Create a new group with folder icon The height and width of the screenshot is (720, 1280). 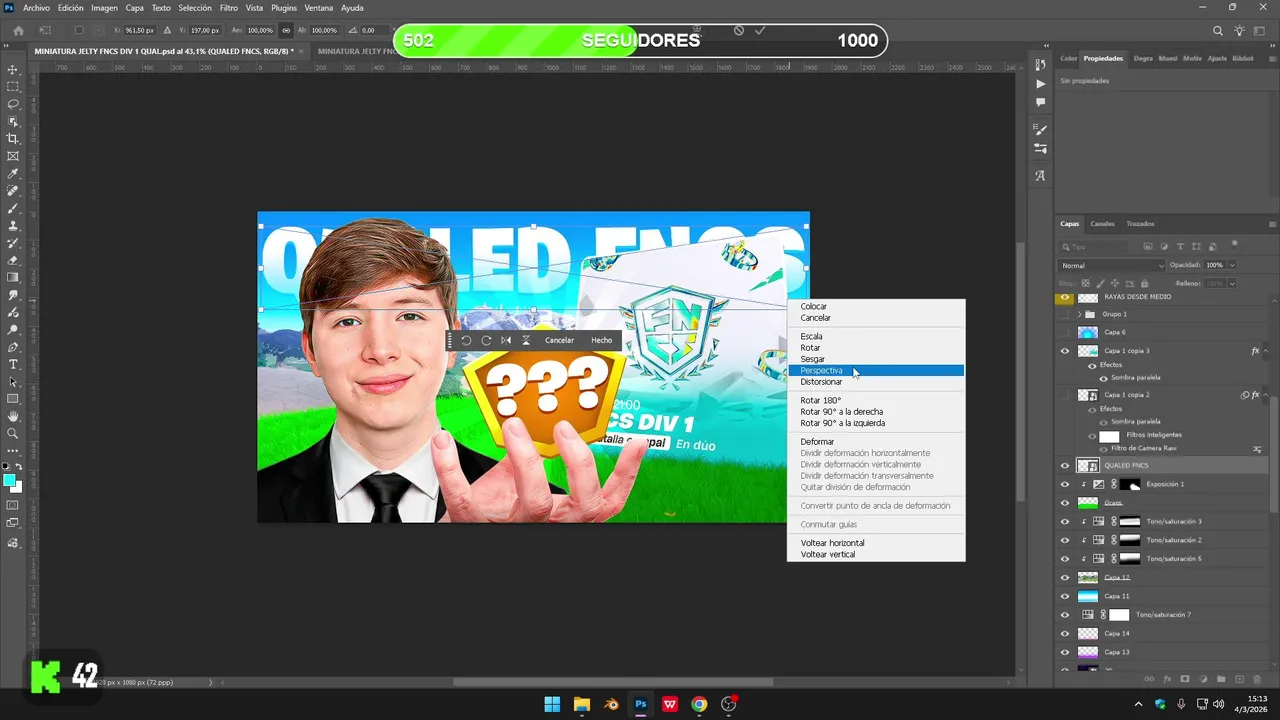point(1220,679)
